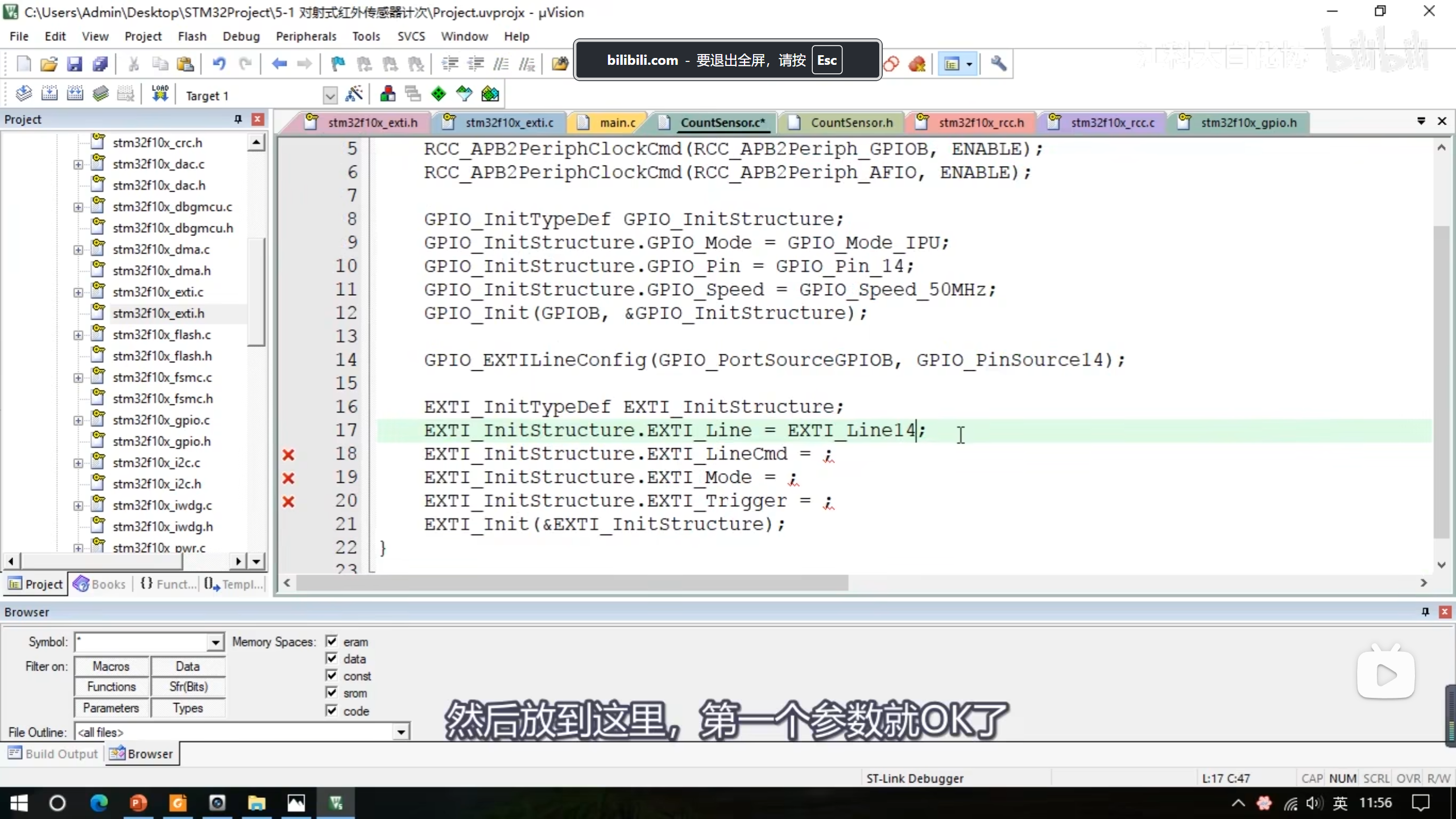Screen dimensions: 1456x819
Task: Click the Save file toolbar icon
Action: tap(75, 64)
